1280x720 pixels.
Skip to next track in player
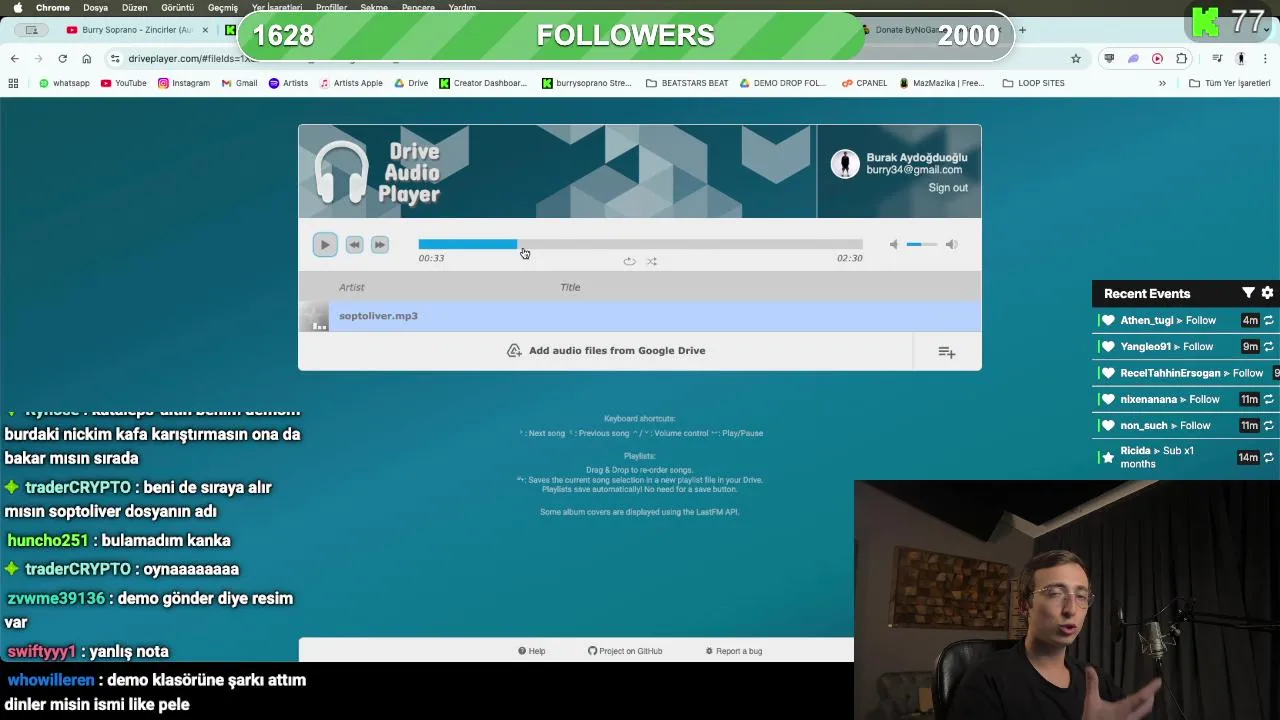tap(379, 244)
